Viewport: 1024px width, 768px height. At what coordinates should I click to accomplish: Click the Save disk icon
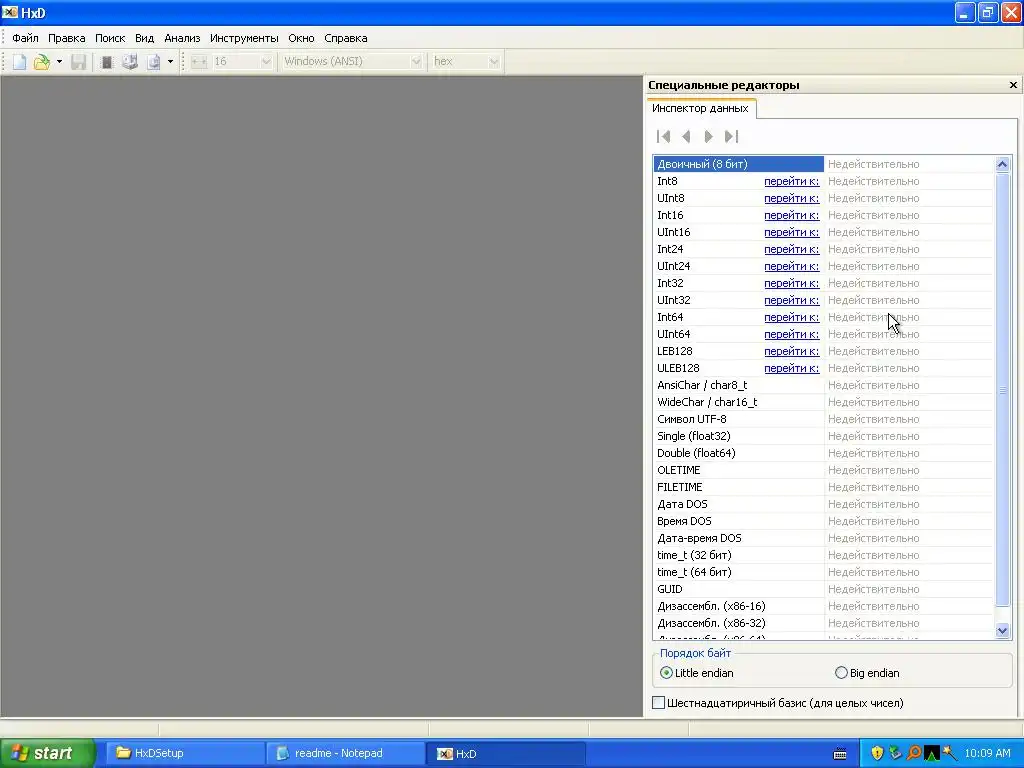point(78,61)
